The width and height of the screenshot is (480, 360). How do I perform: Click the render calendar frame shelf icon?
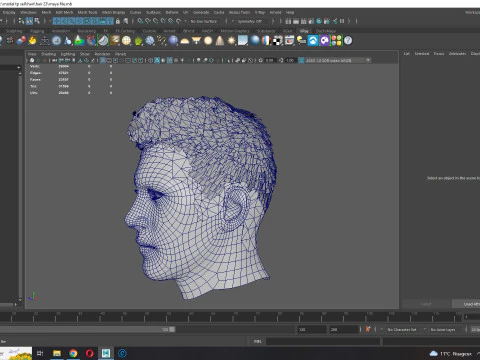(x=289, y=41)
